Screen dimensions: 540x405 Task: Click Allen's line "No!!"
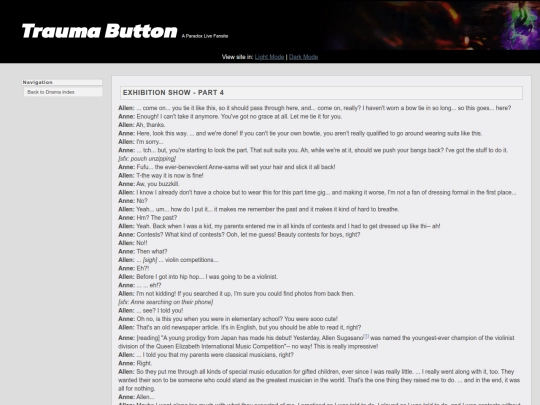(133, 243)
